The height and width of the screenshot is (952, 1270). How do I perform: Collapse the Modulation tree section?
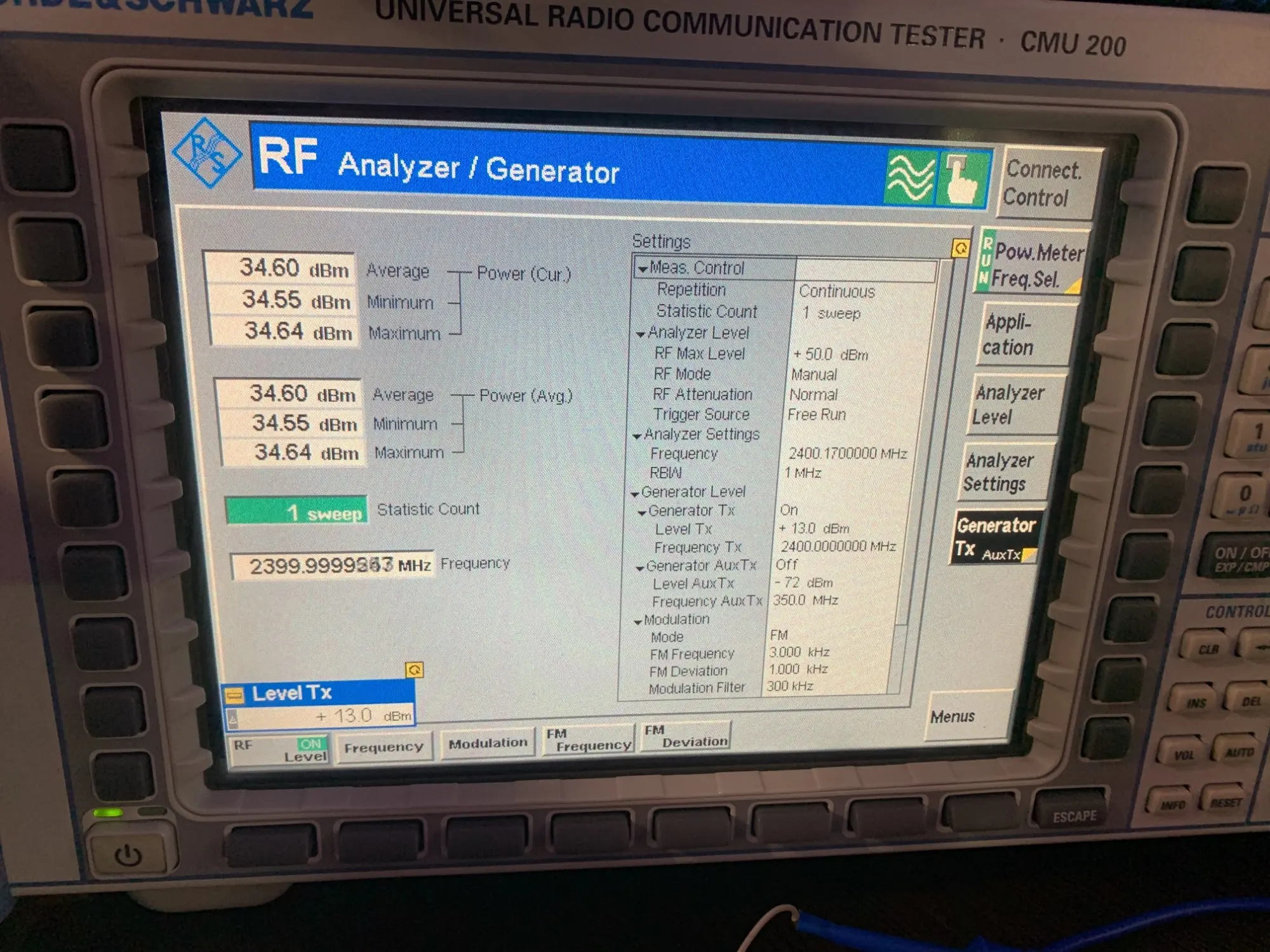click(638, 621)
